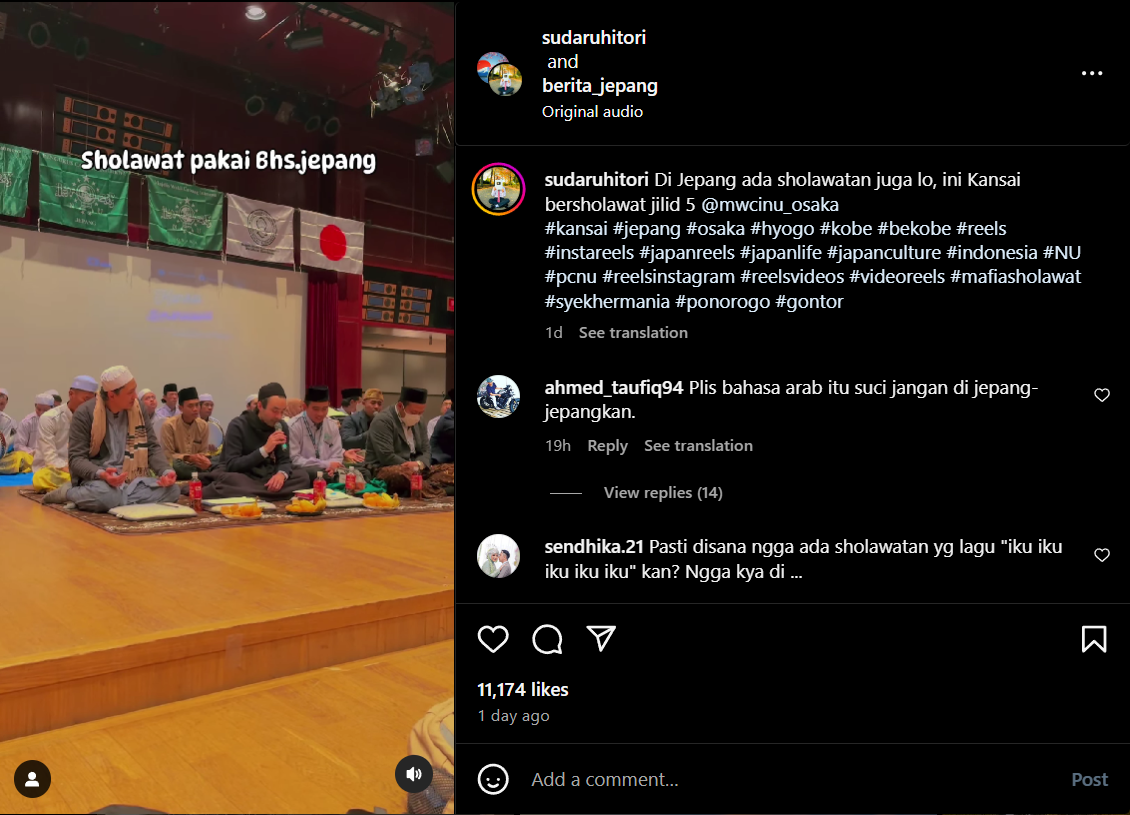Reply to ahmed_taufiq94's comment
This screenshot has height=815, width=1130.
tap(607, 445)
